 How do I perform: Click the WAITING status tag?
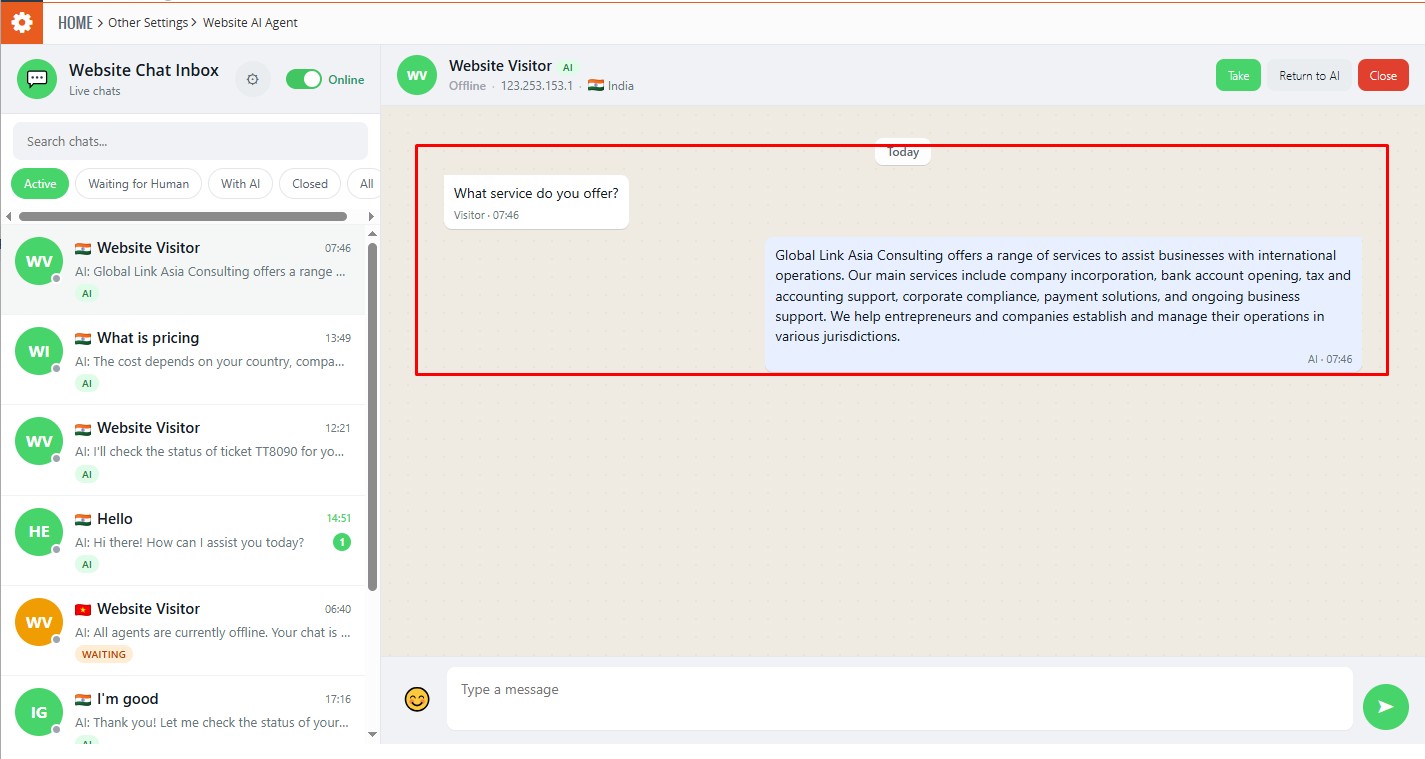tap(104, 655)
